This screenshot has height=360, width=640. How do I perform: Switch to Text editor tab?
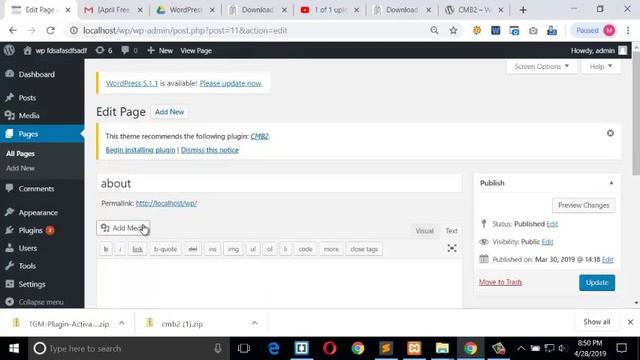[x=451, y=231]
